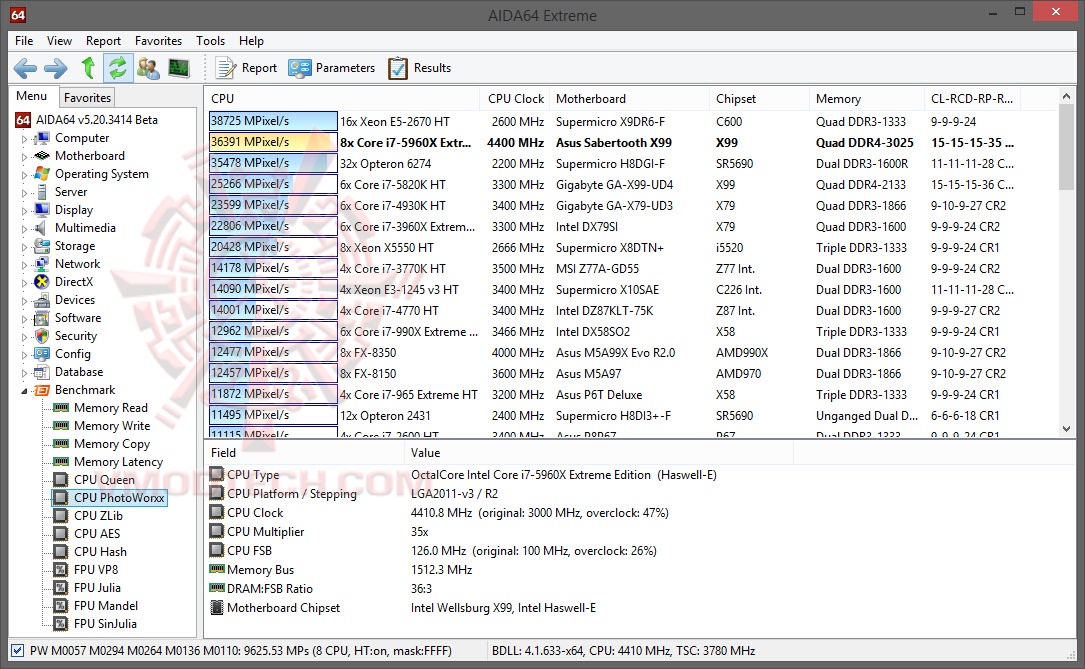
Task: Click the 38725 MPixel/s result bar
Action: (x=273, y=121)
